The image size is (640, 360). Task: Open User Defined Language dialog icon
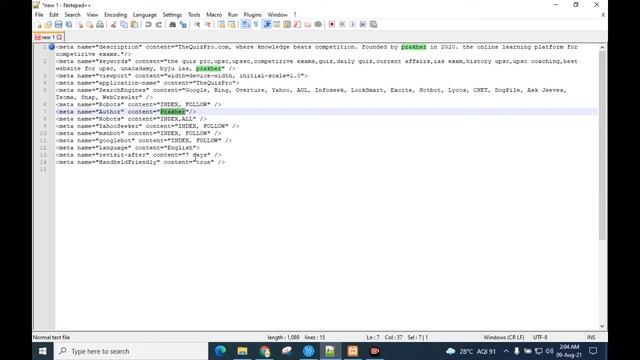click(277, 24)
